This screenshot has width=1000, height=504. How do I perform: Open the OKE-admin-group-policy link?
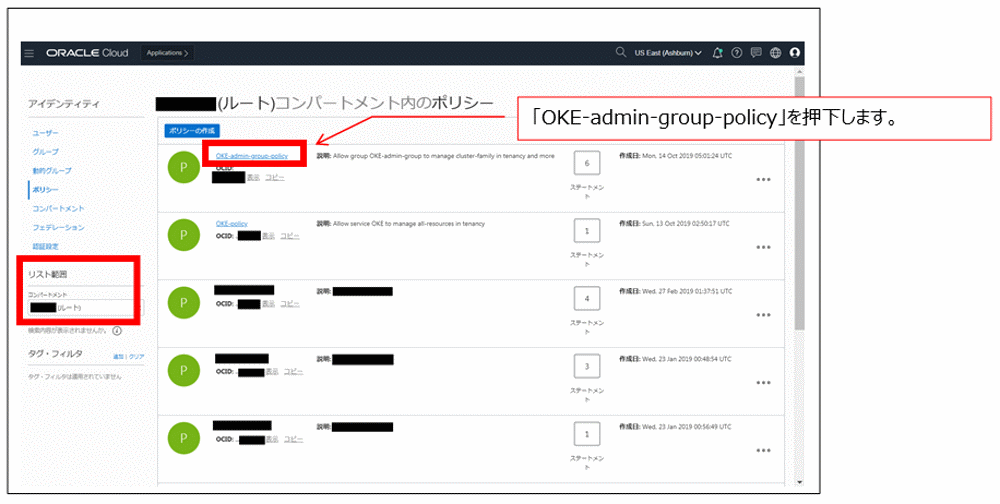tap(251, 156)
